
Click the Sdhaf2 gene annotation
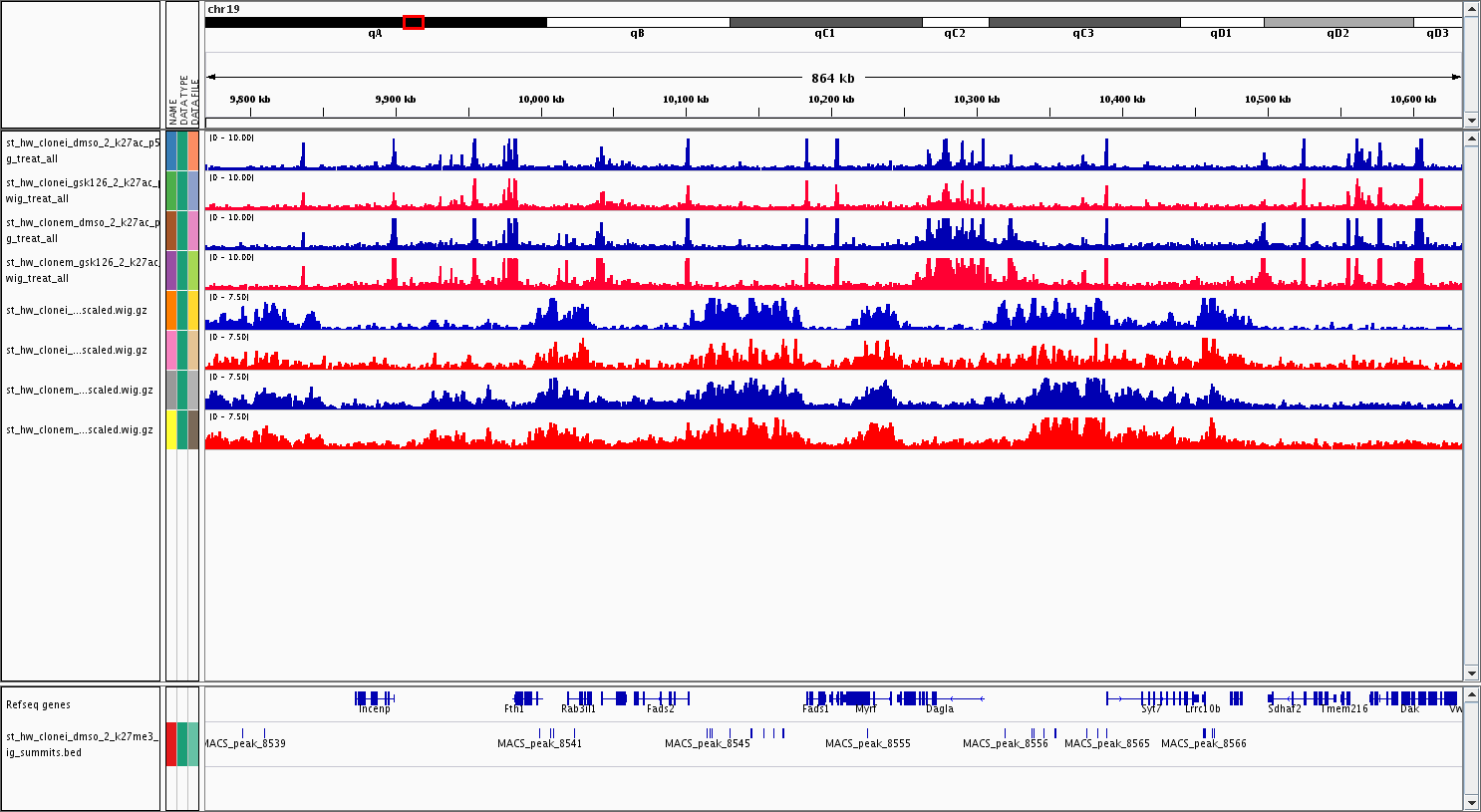[x=1285, y=698]
